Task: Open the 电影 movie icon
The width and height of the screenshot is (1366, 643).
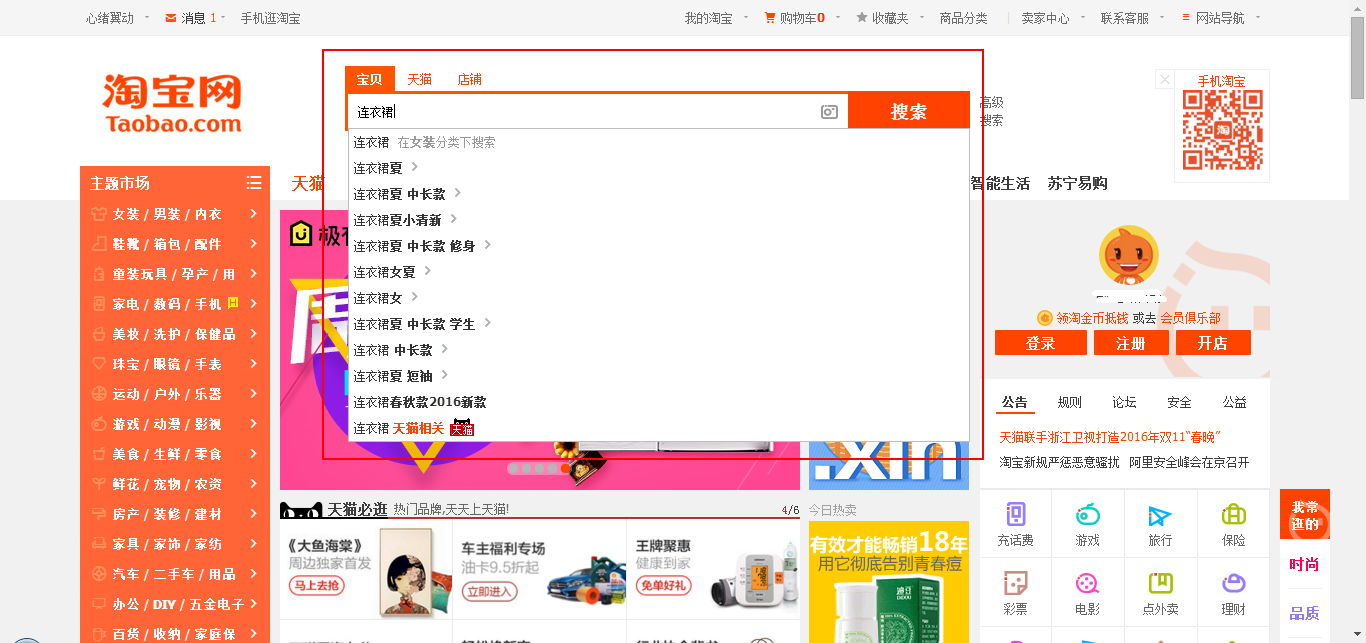Action: pos(1087,583)
